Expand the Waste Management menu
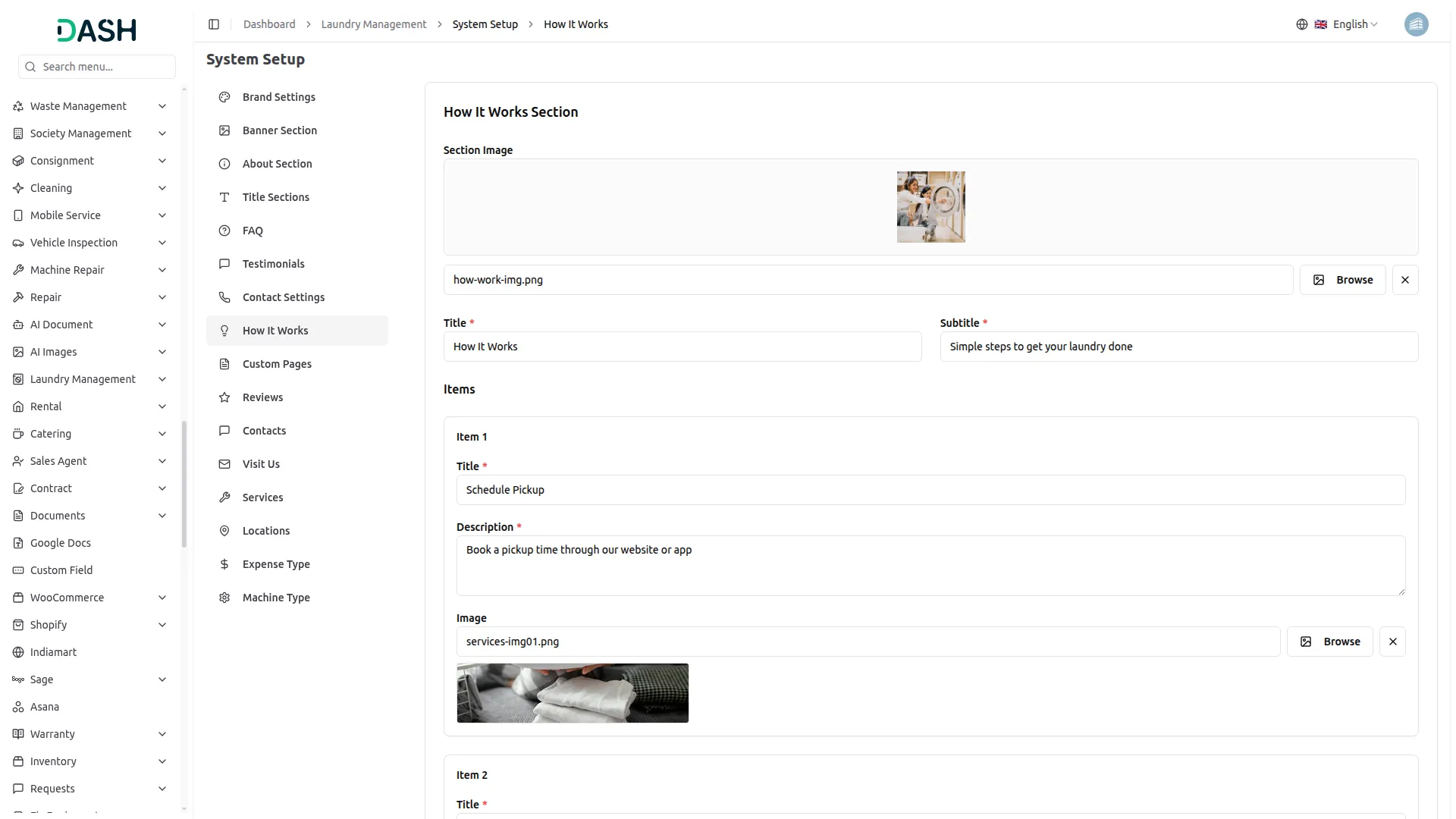 pyautogui.click(x=90, y=106)
